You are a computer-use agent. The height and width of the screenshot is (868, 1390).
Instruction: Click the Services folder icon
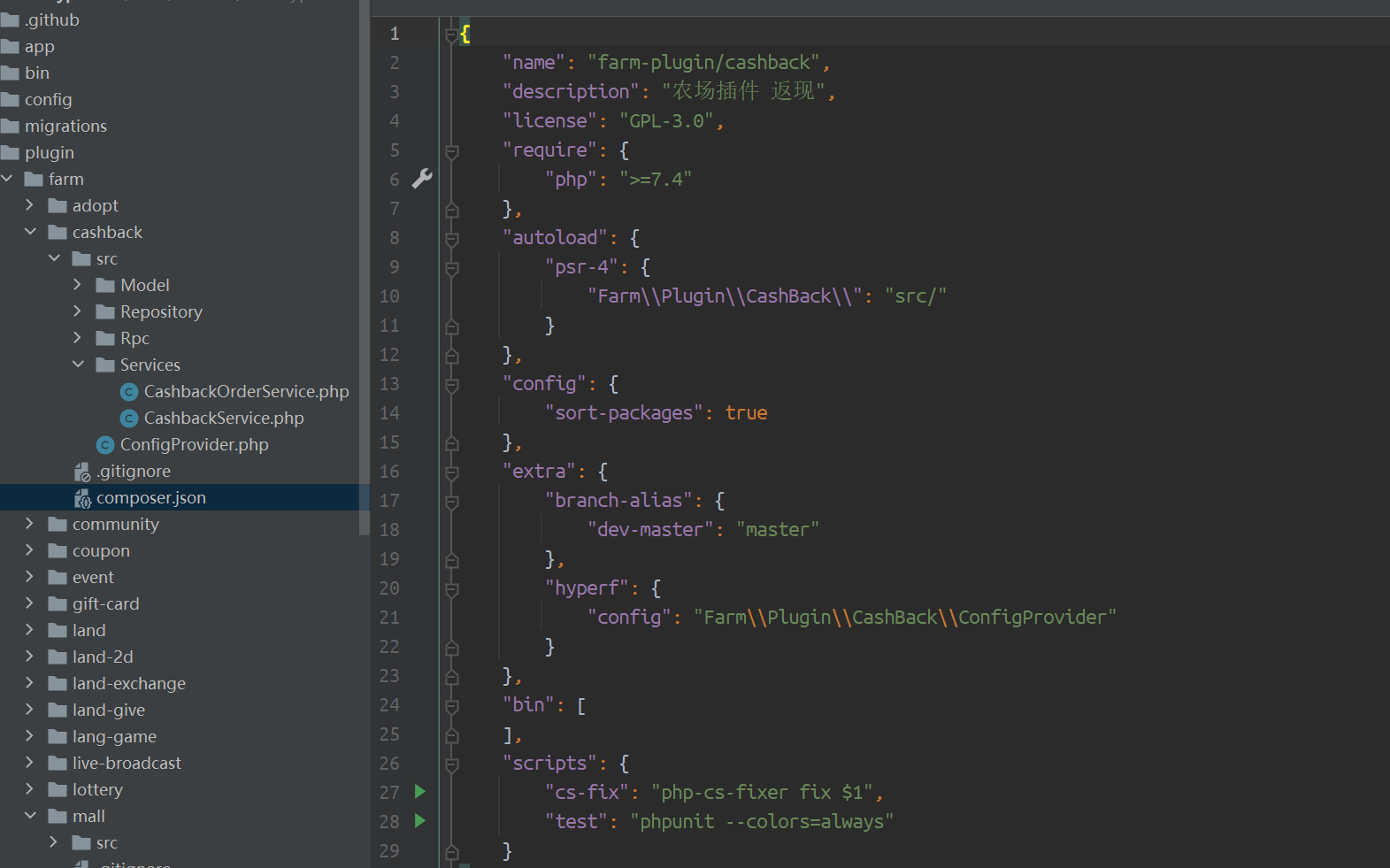105,365
